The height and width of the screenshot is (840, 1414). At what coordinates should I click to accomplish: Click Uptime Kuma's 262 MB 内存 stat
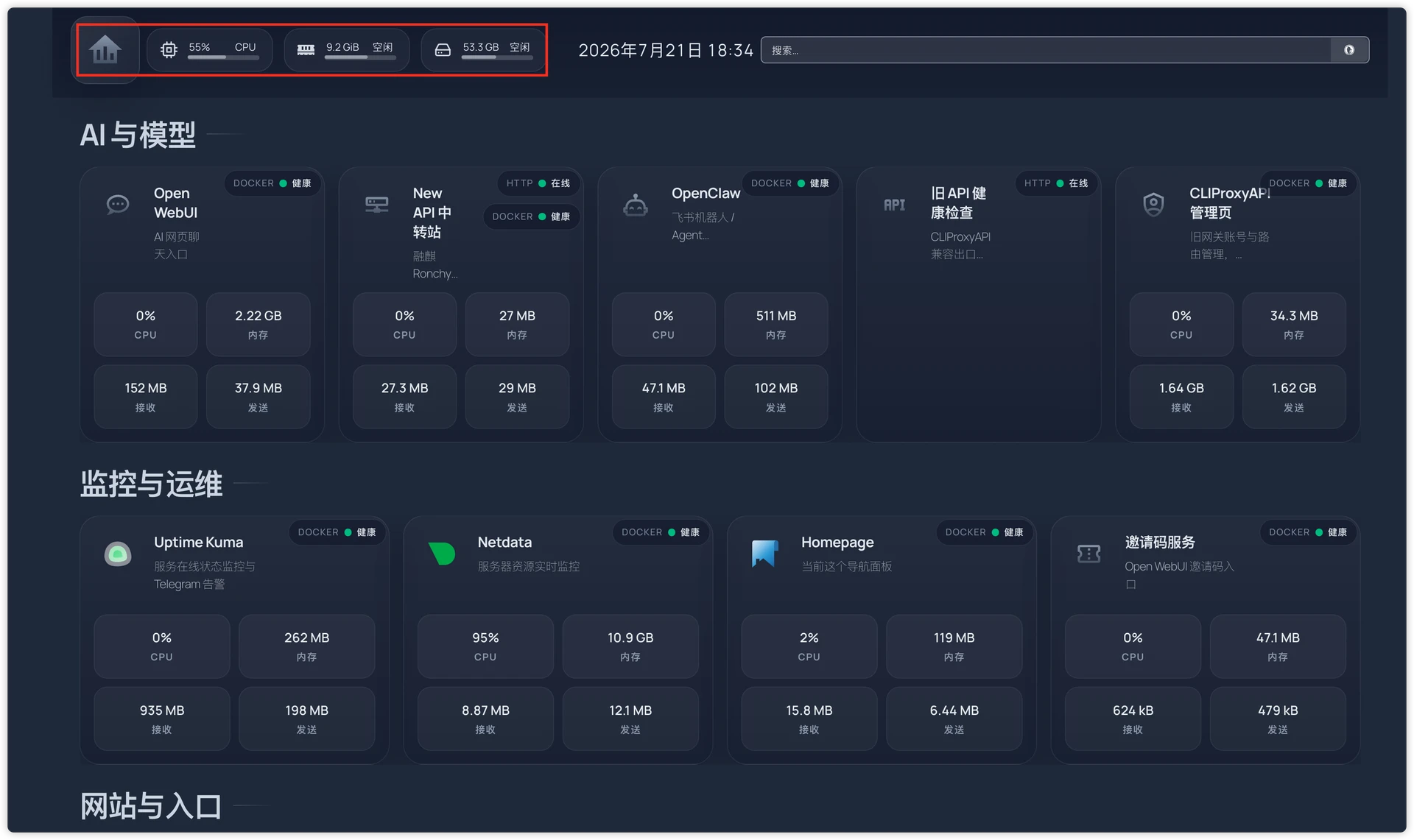[x=306, y=646]
